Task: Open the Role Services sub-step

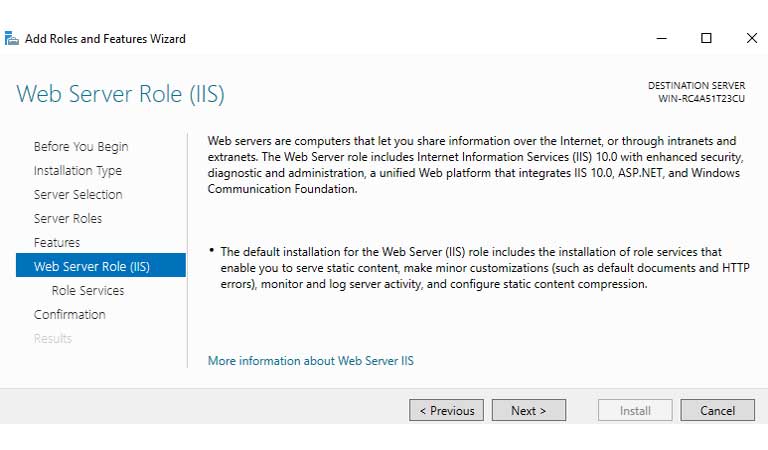Action: (88, 290)
